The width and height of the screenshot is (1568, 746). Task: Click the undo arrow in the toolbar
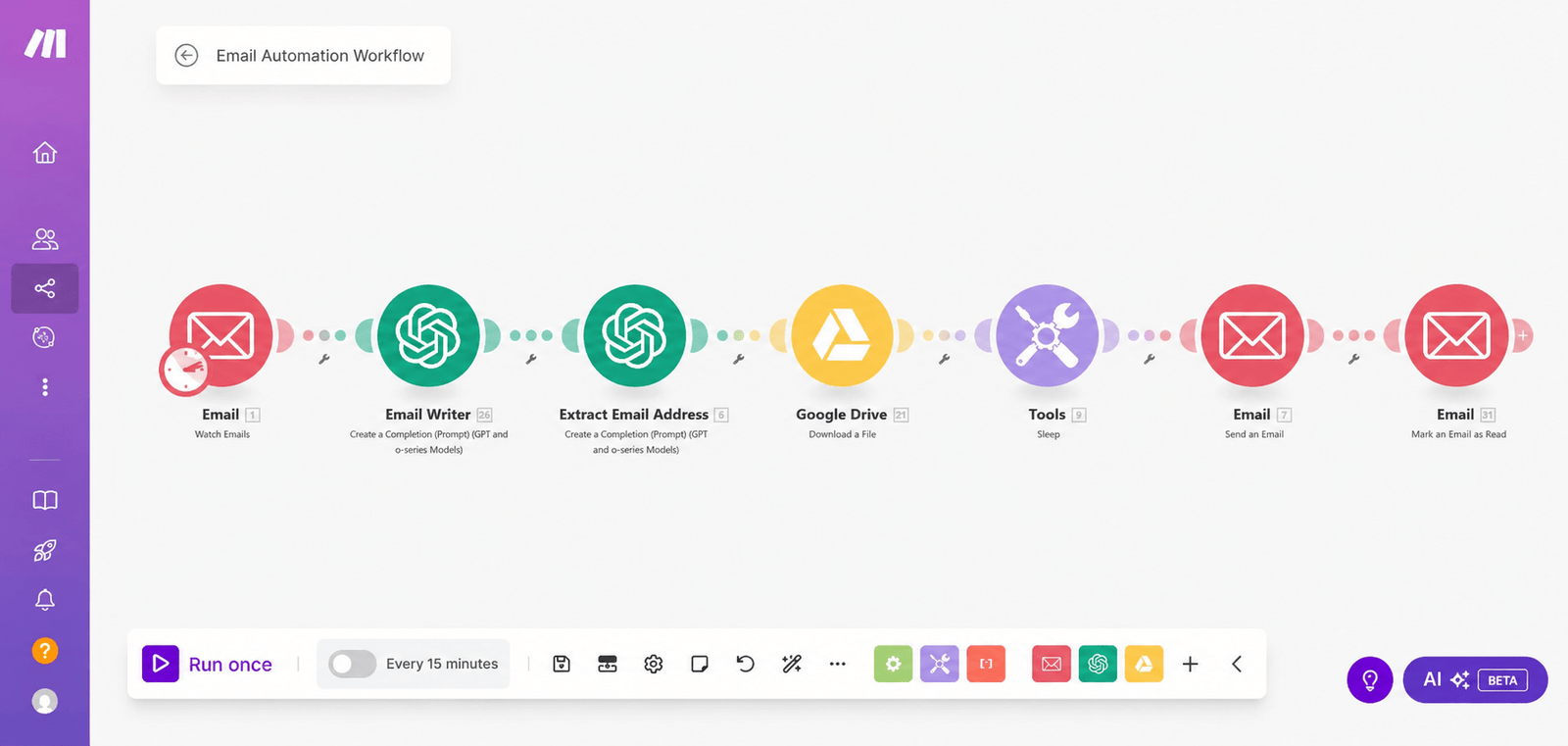(x=746, y=664)
